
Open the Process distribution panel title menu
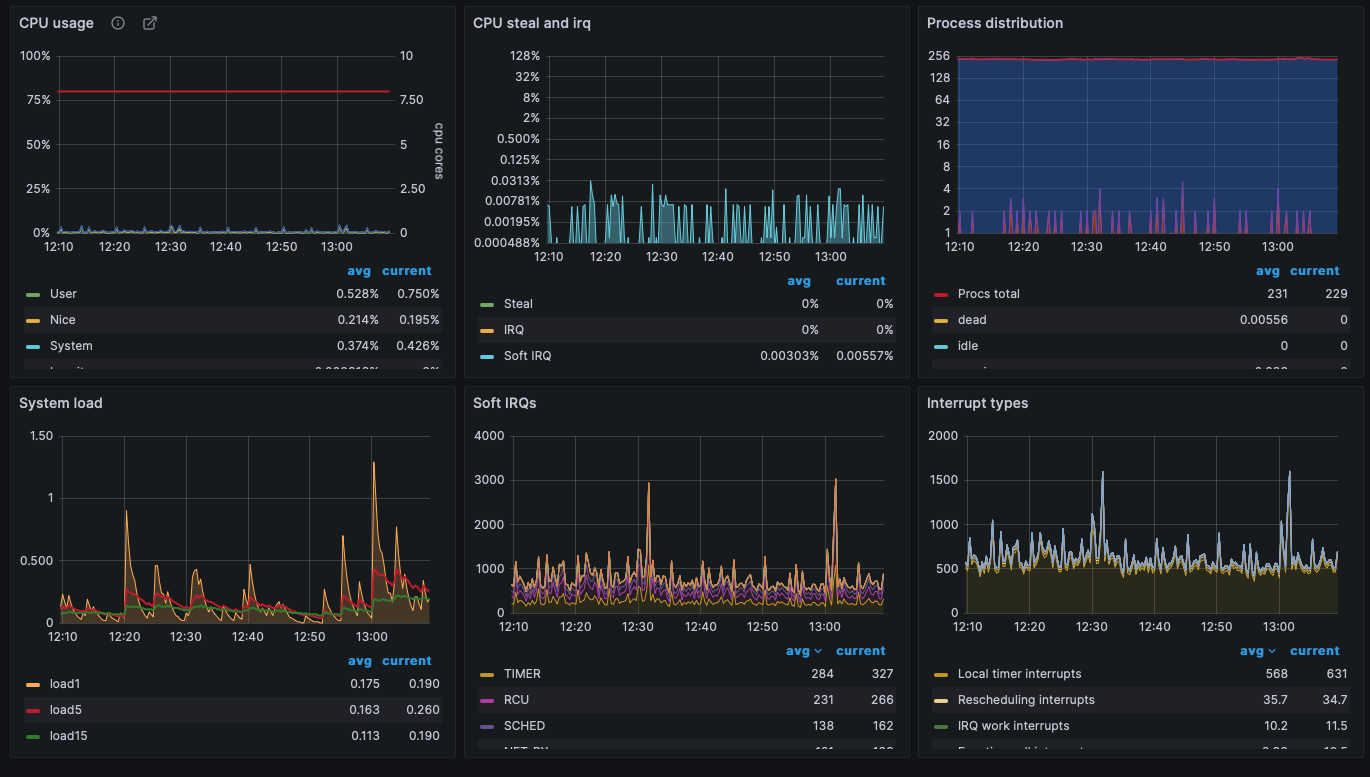[995, 23]
